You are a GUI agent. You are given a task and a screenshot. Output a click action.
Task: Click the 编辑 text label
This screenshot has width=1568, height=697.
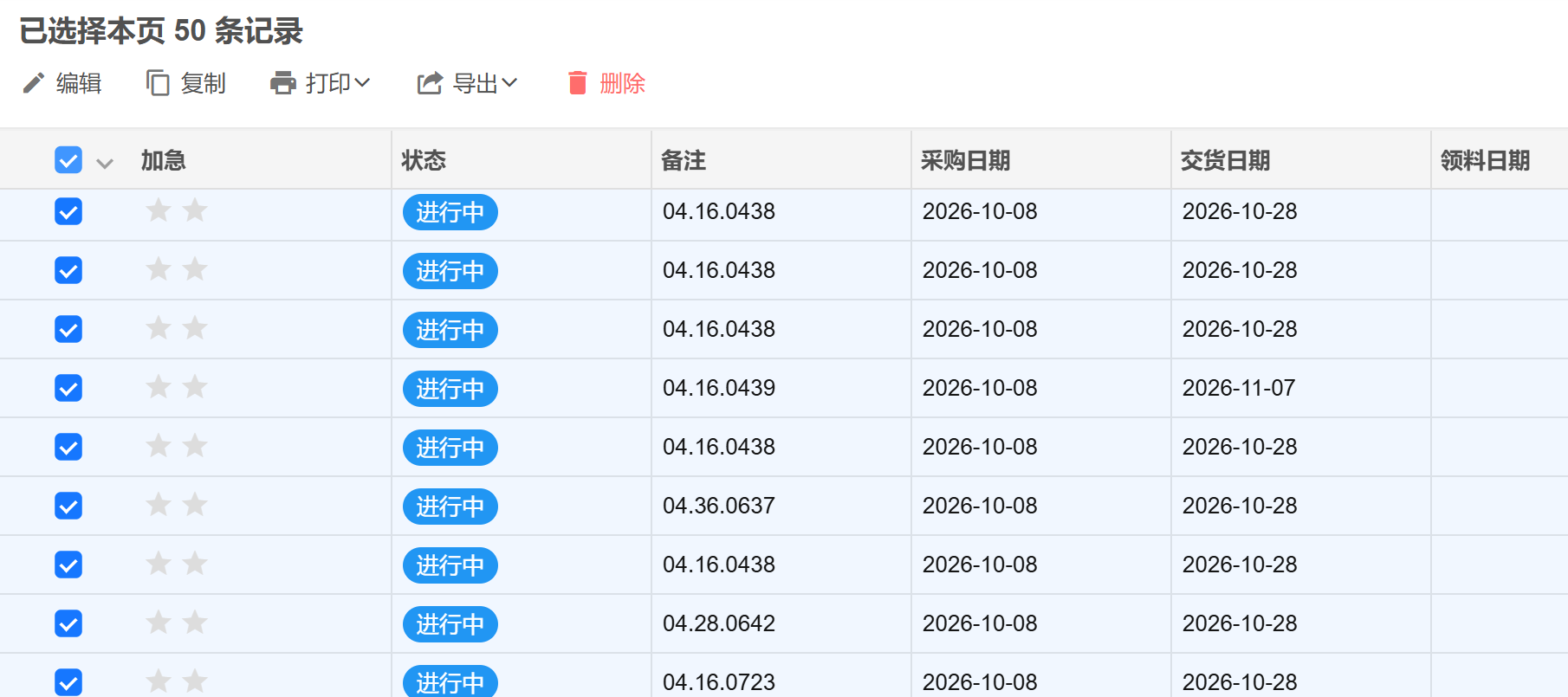pyautogui.click(x=79, y=83)
